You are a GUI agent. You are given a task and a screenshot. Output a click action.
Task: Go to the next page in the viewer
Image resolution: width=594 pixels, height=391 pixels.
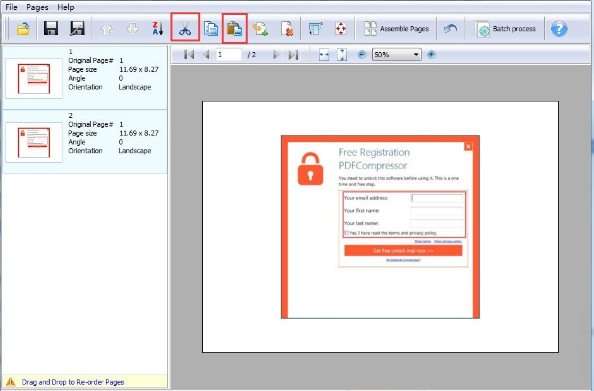click(276, 55)
